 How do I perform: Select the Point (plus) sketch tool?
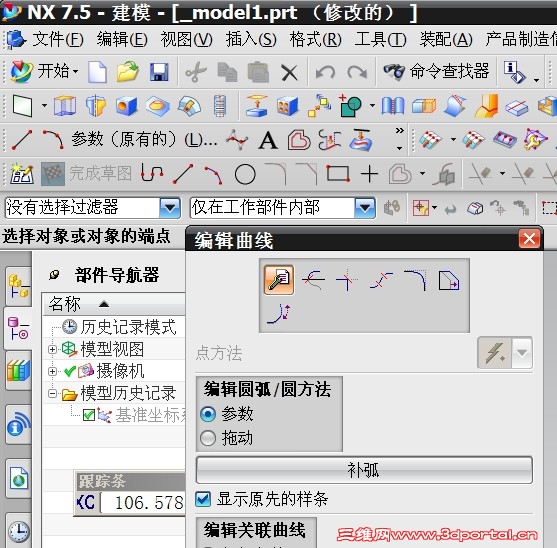point(369,174)
